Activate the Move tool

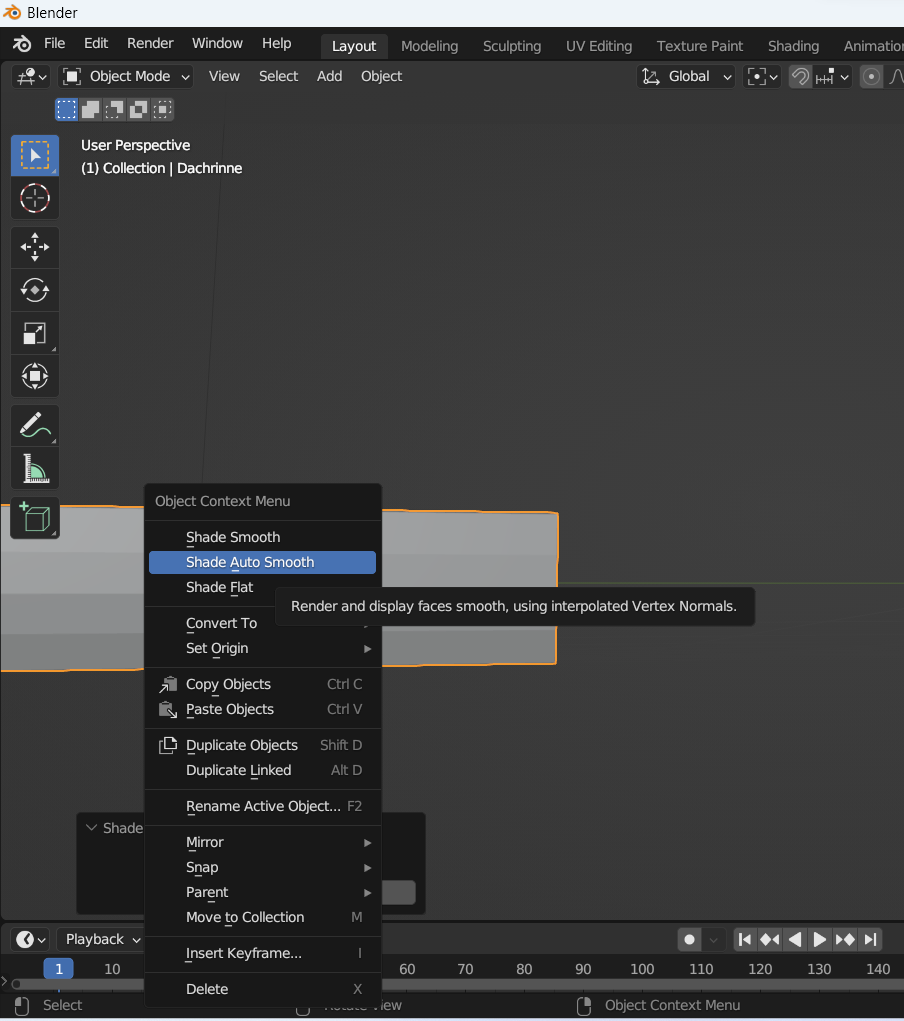point(35,246)
